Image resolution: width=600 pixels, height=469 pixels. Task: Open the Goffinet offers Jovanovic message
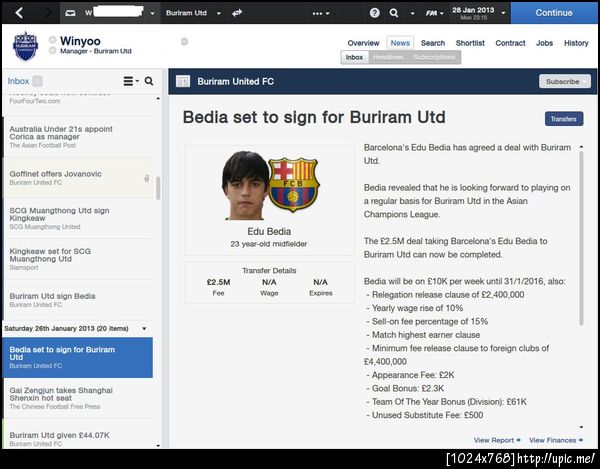coord(78,178)
